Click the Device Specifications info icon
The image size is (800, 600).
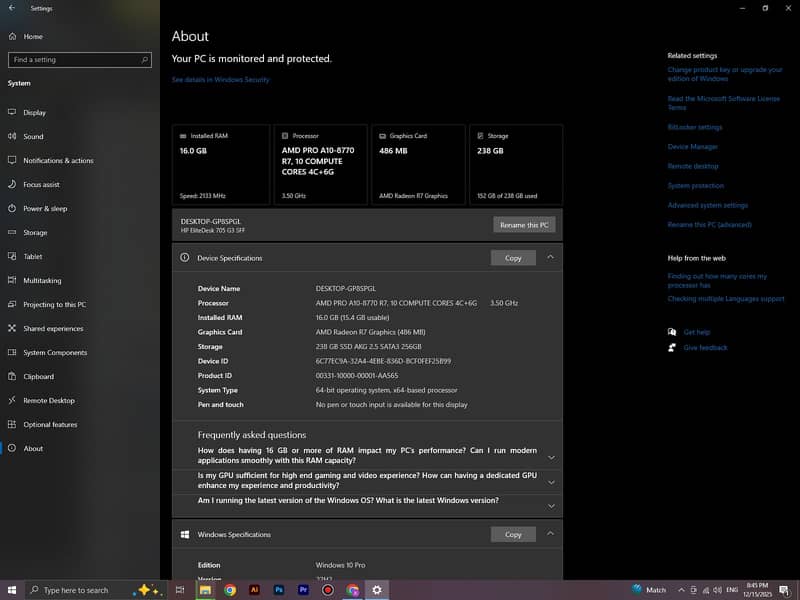pos(185,258)
